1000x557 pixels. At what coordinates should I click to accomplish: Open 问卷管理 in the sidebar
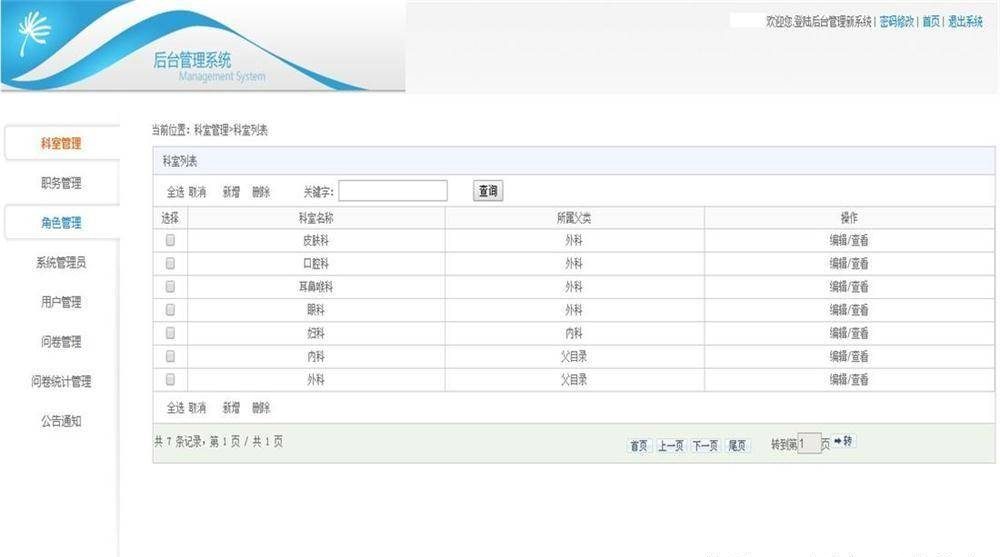pos(61,341)
